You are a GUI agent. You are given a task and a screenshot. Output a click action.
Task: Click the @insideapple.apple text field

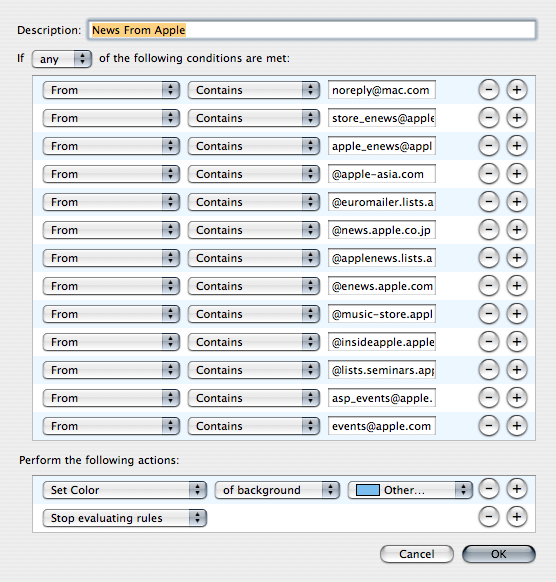(382, 342)
